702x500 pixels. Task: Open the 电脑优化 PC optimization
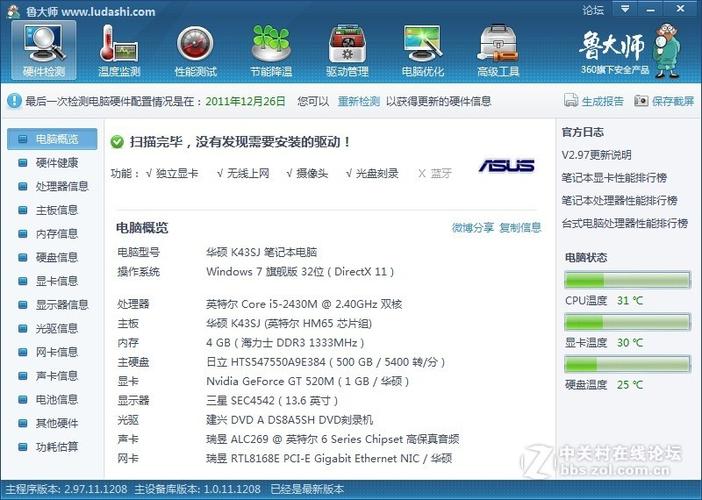pos(423,50)
